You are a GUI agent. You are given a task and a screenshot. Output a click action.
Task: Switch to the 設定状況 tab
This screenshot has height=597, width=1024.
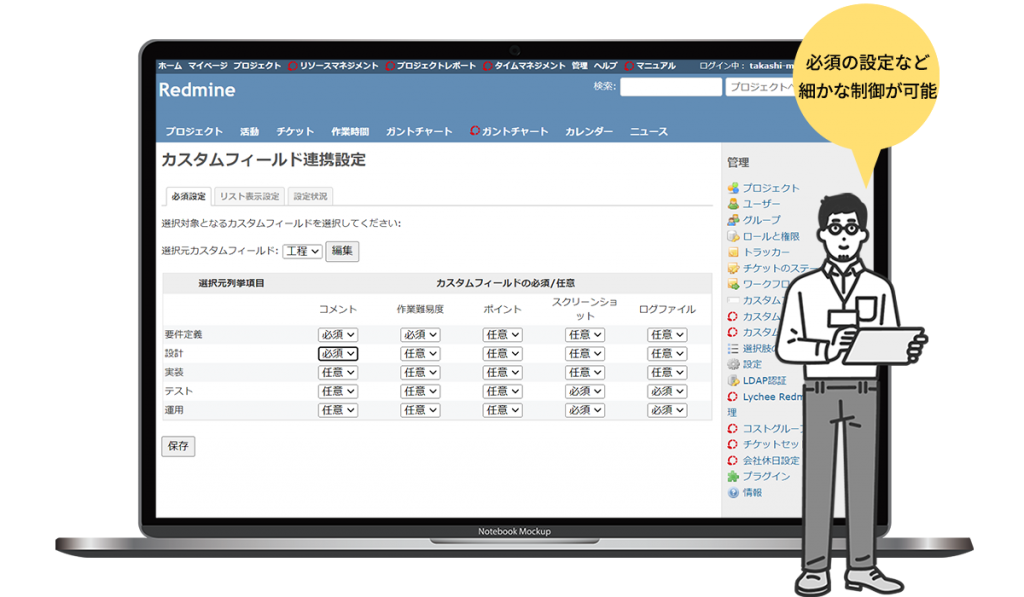pyautogui.click(x=310, y=196)
